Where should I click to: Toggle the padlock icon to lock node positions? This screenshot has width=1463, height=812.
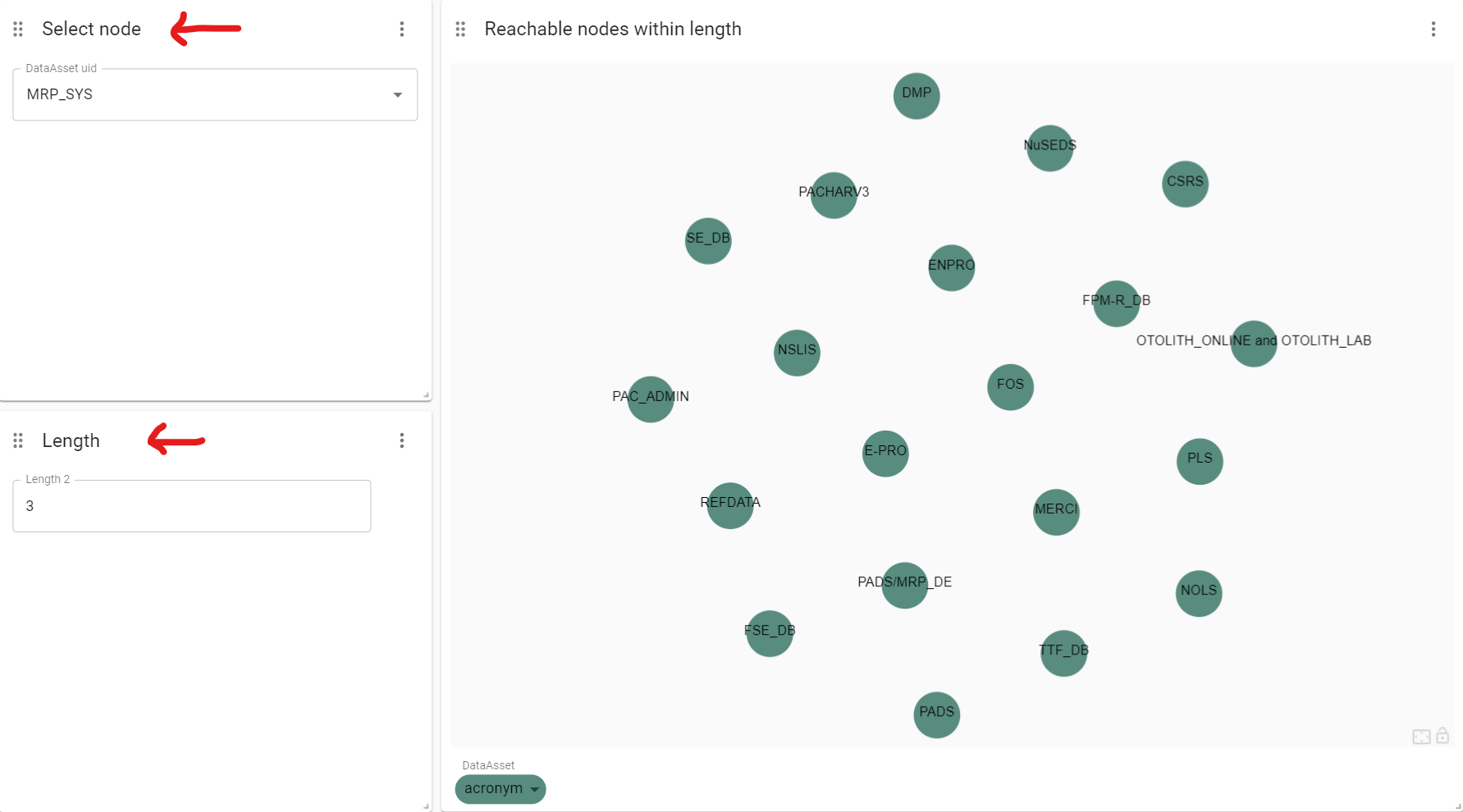click(1442, 737)
